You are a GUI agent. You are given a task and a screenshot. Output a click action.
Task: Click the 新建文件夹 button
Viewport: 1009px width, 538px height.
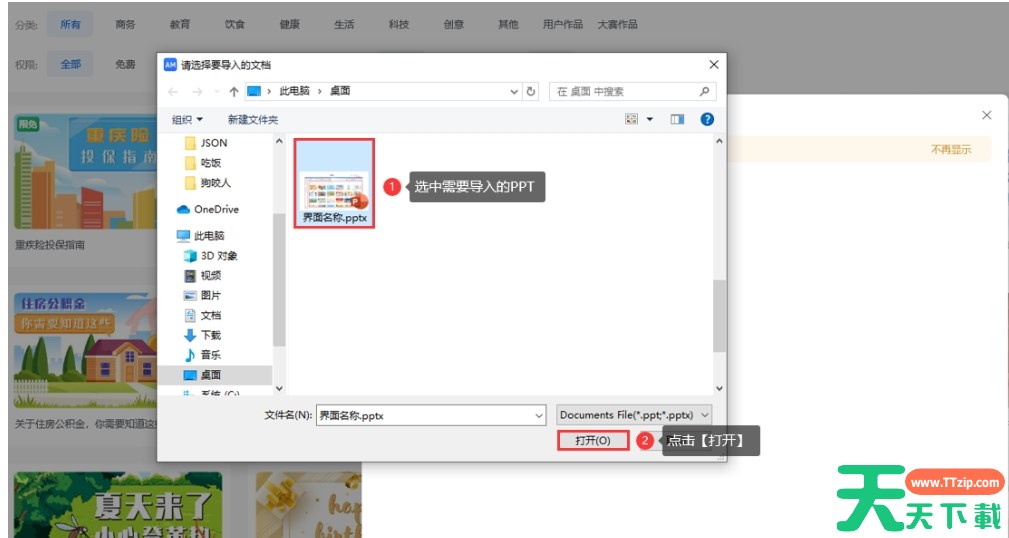click(x=253, y=120)
